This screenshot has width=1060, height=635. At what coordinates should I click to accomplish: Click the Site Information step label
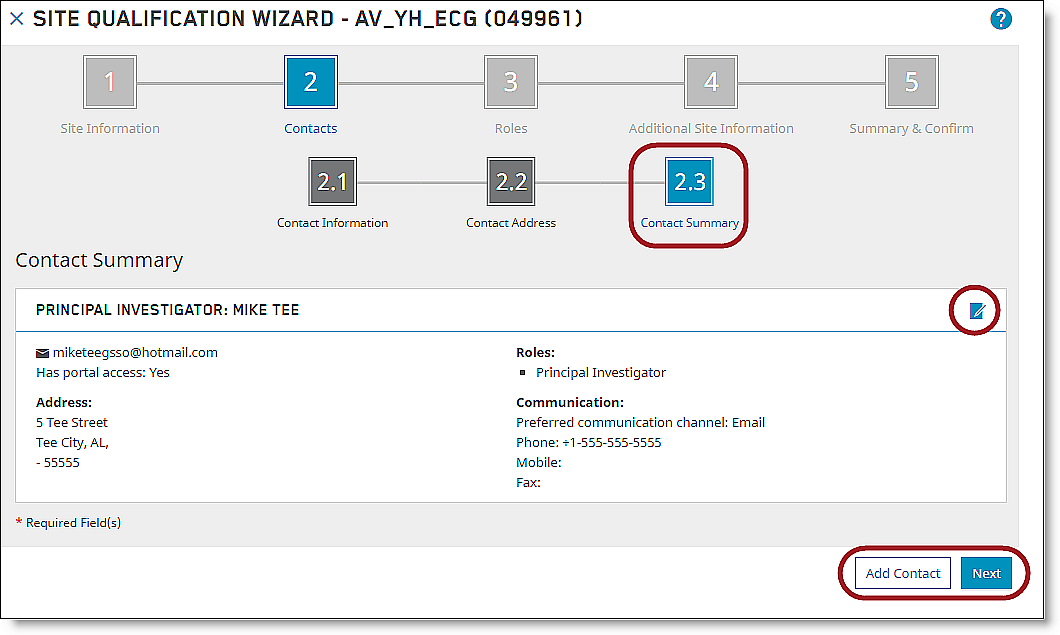pos(110,128)
